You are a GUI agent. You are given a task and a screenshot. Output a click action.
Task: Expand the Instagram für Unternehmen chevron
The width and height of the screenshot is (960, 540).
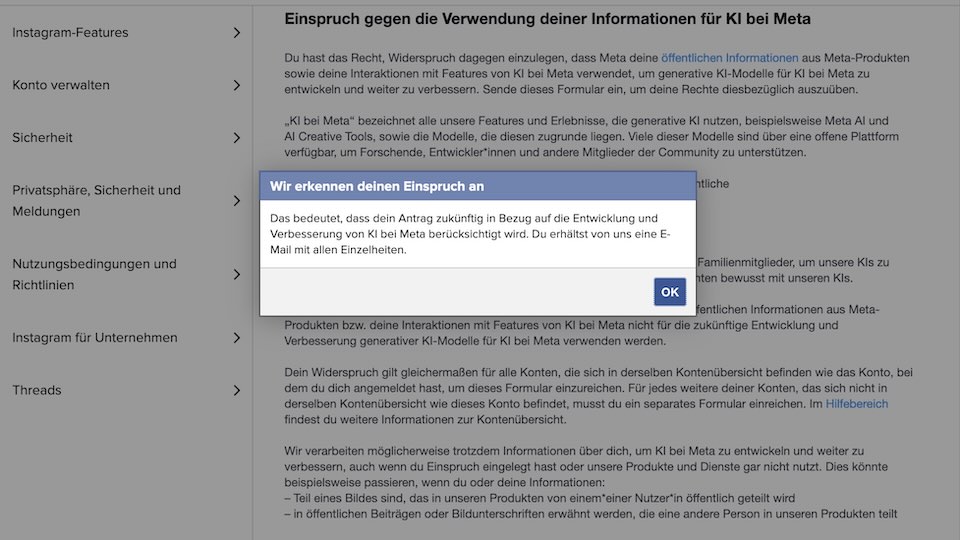(x=236, y=338)
